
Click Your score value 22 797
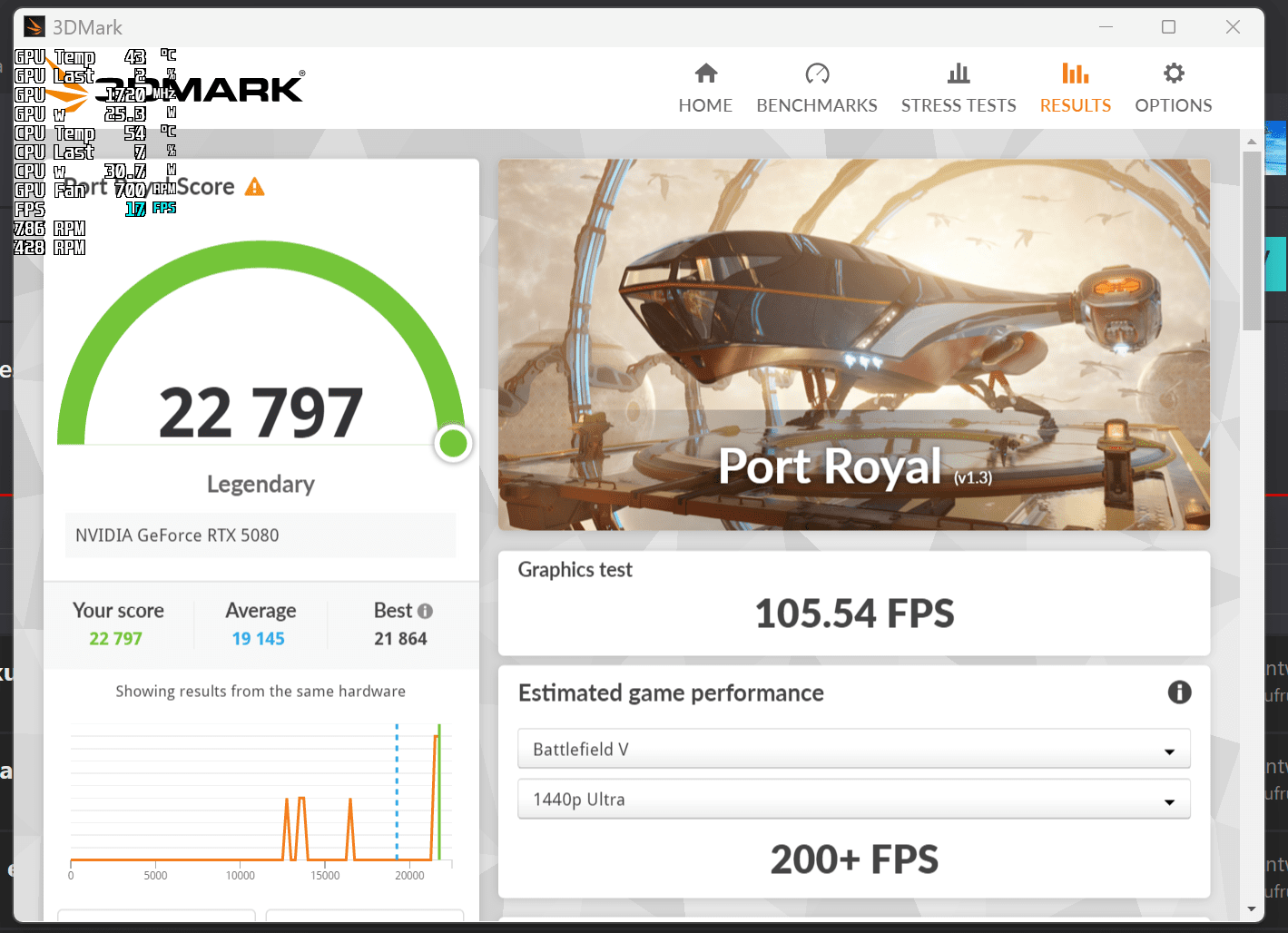(115, 639)
